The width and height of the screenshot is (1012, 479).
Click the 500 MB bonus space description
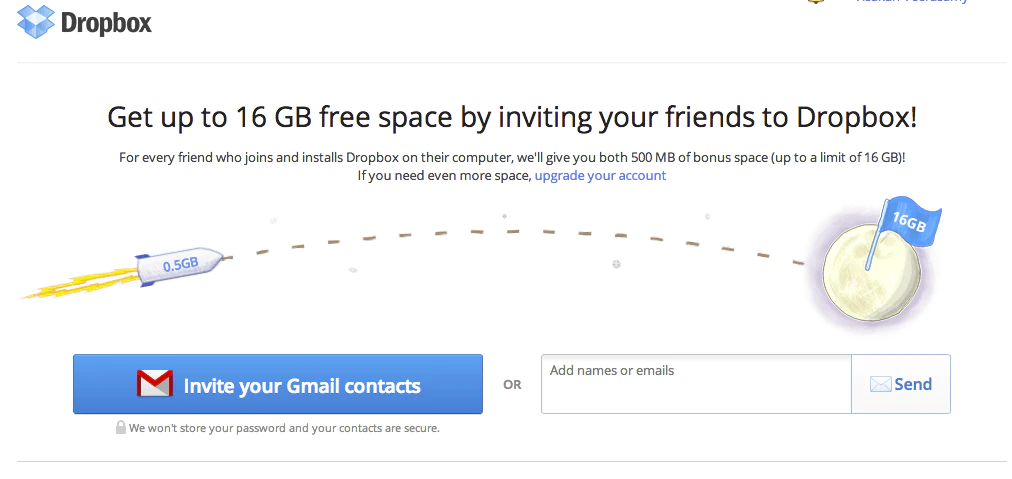click(511, 158)
